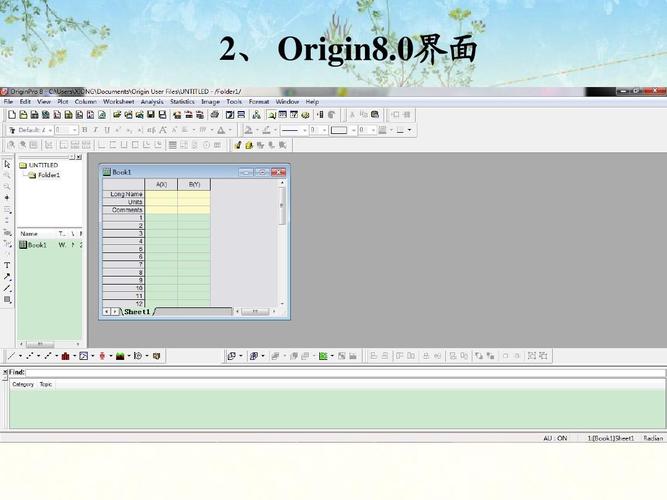Open the Analysis menu
The height and width of the screenshot is (500, 667).
pos(152,102)
